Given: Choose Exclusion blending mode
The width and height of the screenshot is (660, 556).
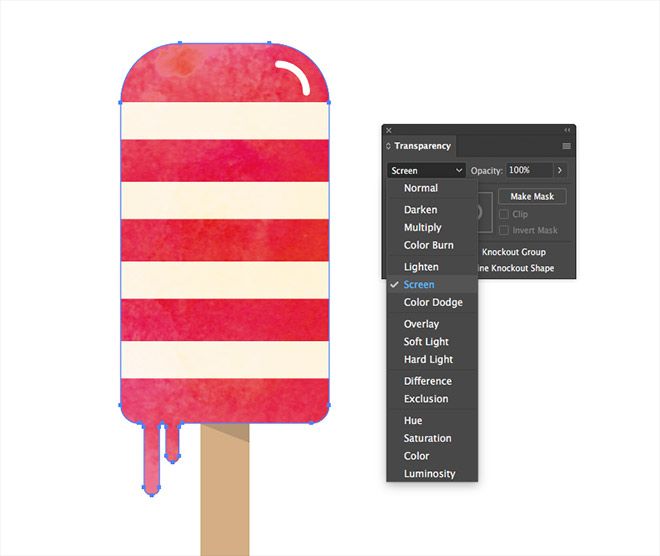Looking at the screenshot, I should tap(432, 399).
